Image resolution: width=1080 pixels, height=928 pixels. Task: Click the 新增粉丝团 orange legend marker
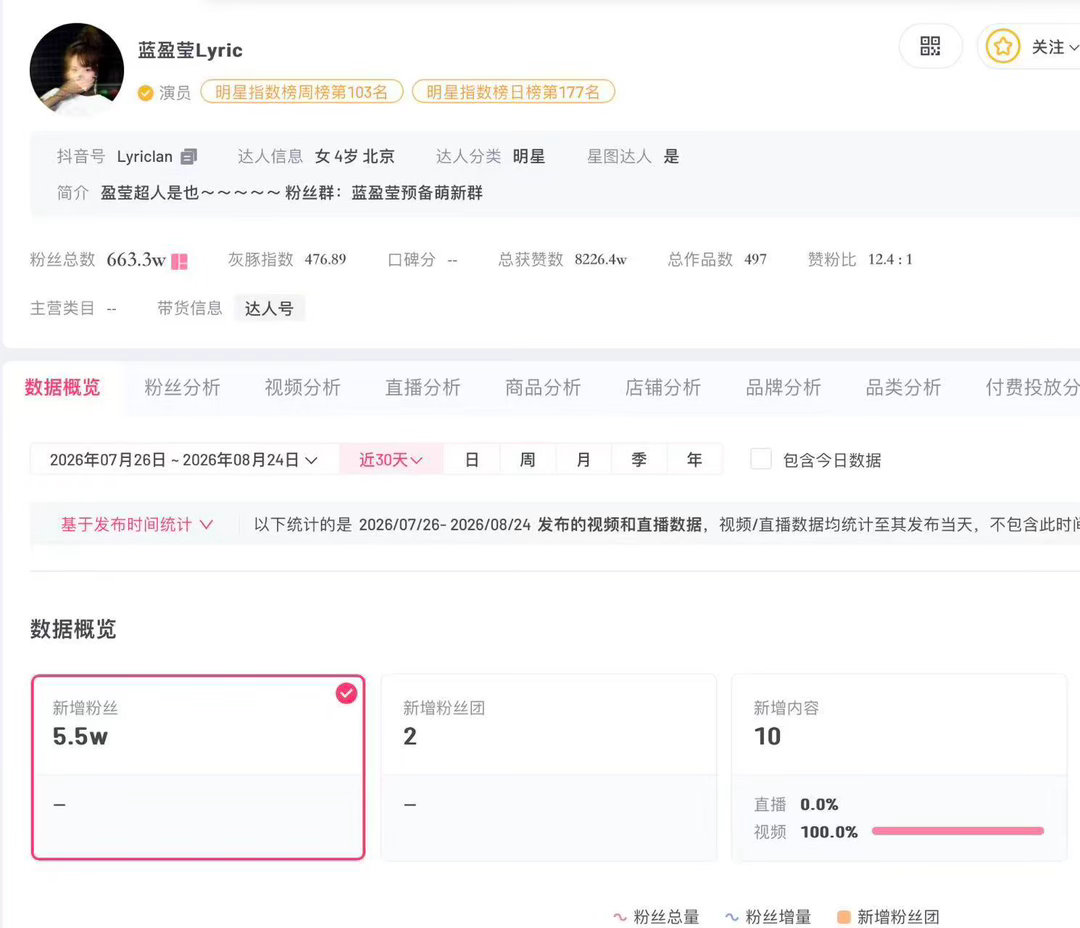click(x=844, y=917)
